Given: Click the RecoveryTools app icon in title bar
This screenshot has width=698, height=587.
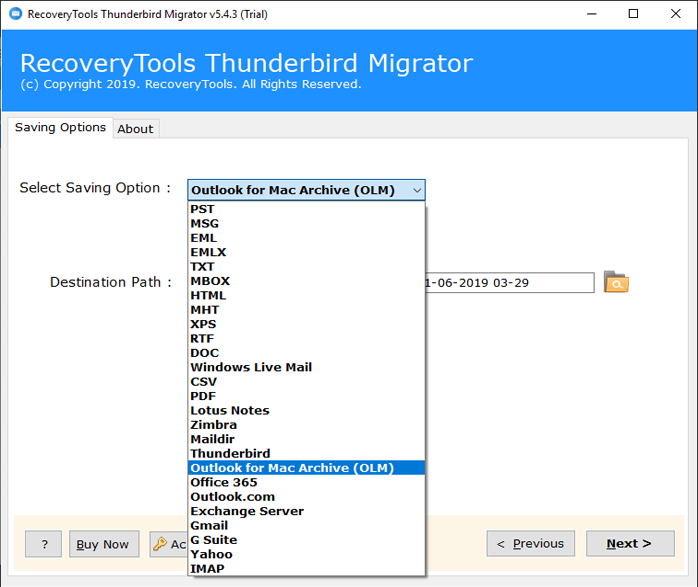Looking at the screenshot, I should coord(16,14).
